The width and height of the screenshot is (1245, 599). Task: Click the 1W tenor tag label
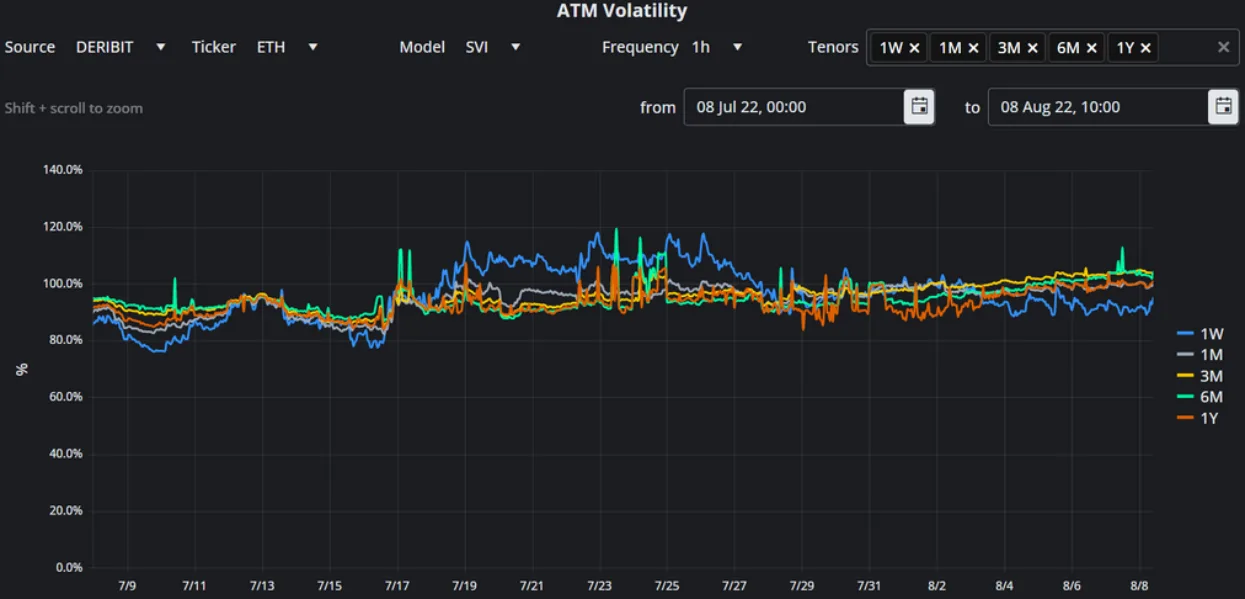[890, 47]
